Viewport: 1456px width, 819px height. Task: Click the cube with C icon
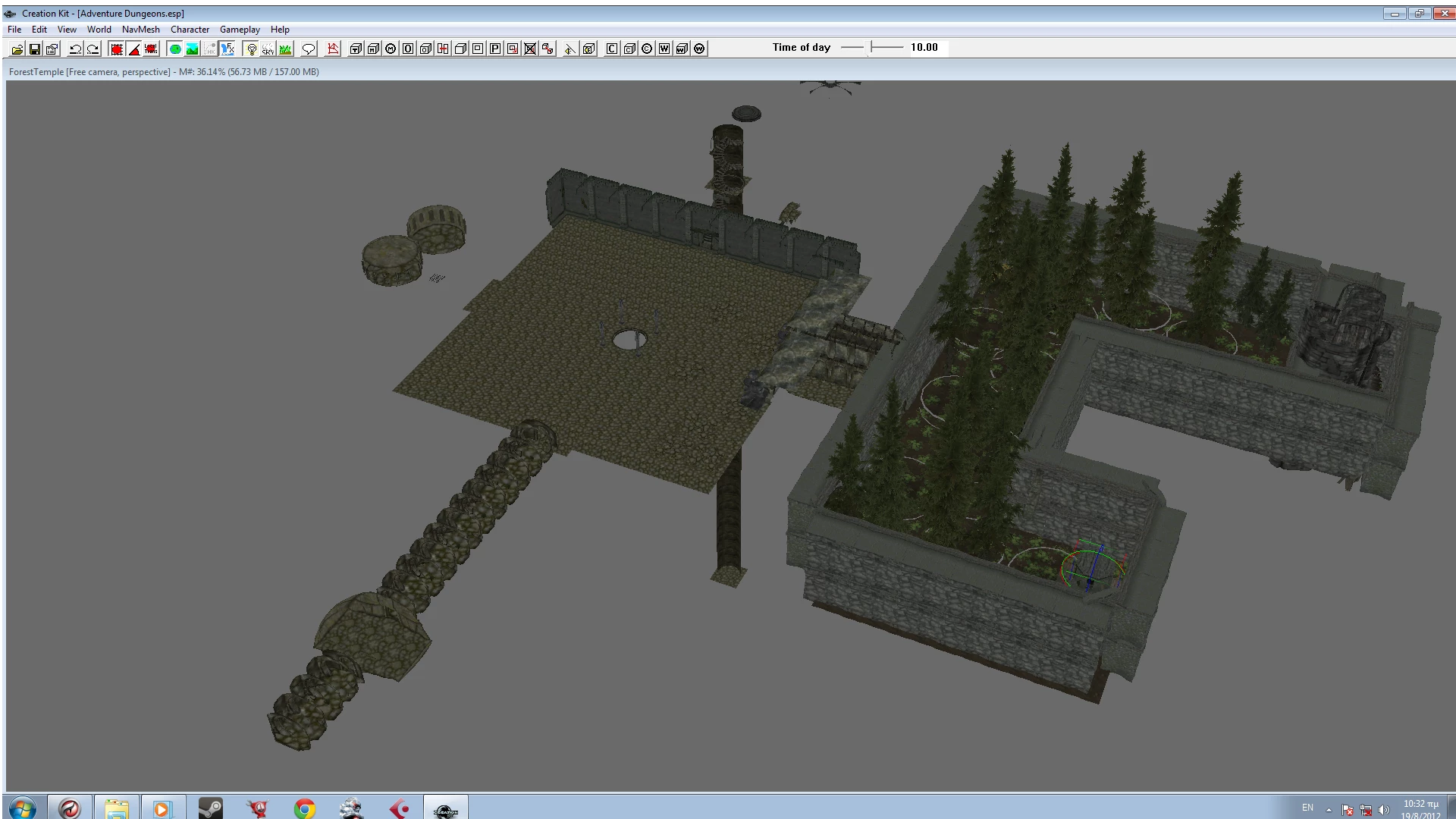point(629,49)
